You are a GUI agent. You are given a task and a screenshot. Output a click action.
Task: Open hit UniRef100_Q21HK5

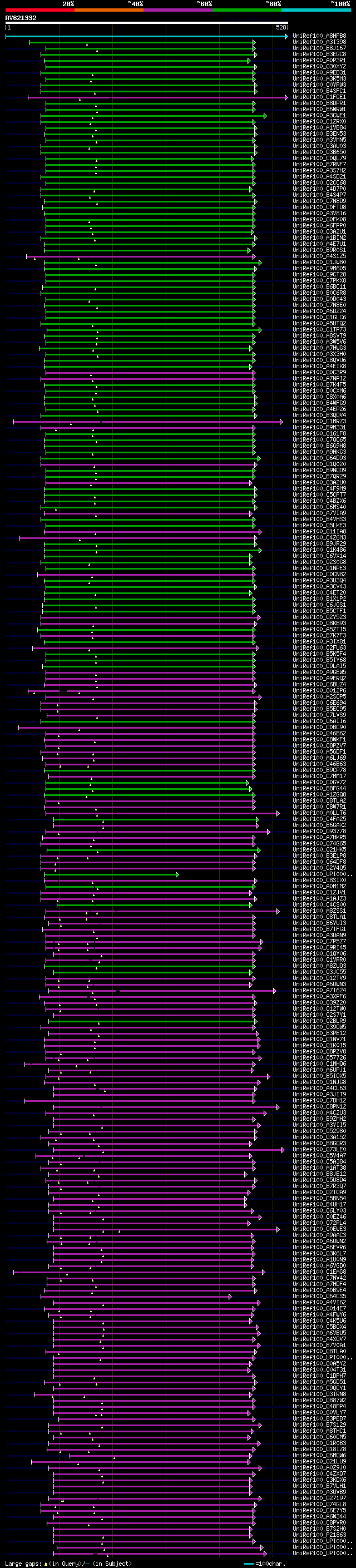319,849
